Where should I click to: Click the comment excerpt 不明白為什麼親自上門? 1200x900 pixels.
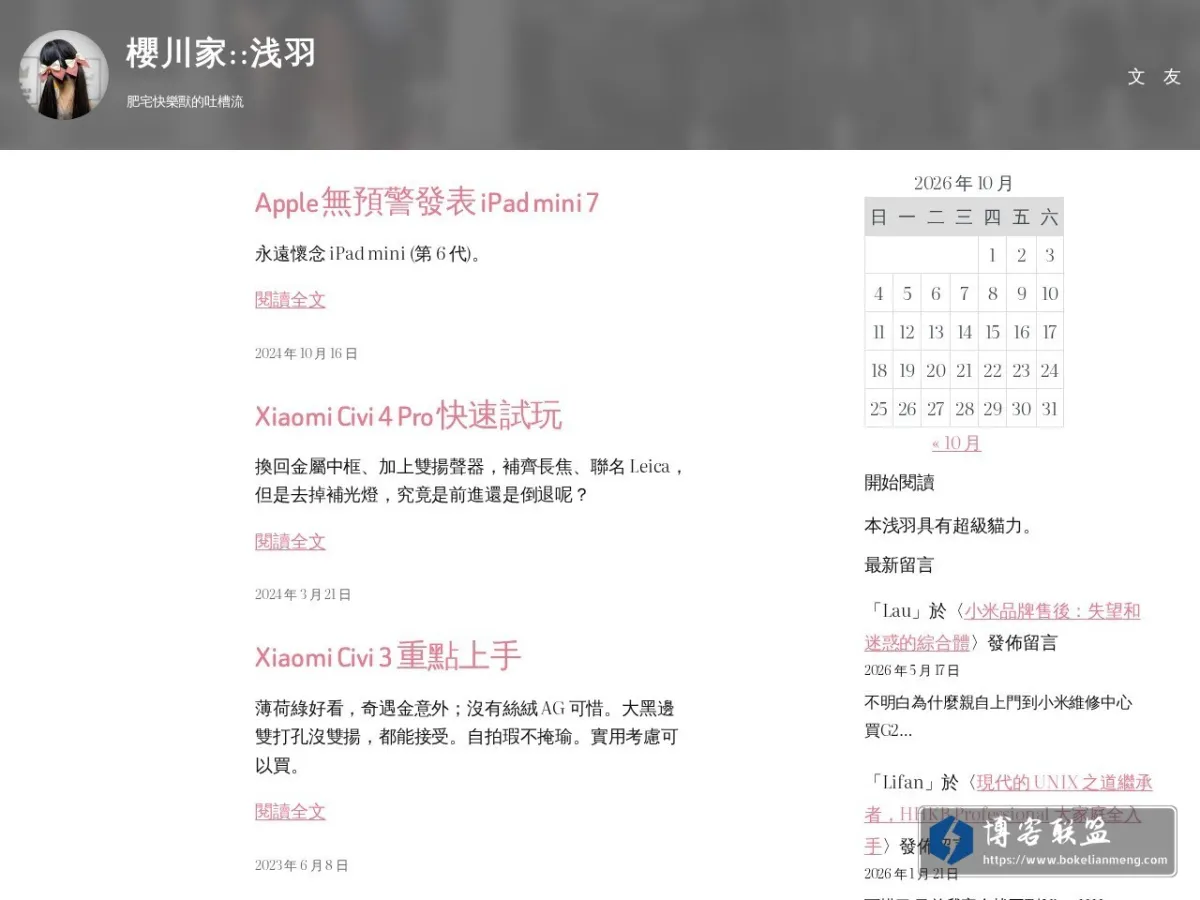point(998,716)
